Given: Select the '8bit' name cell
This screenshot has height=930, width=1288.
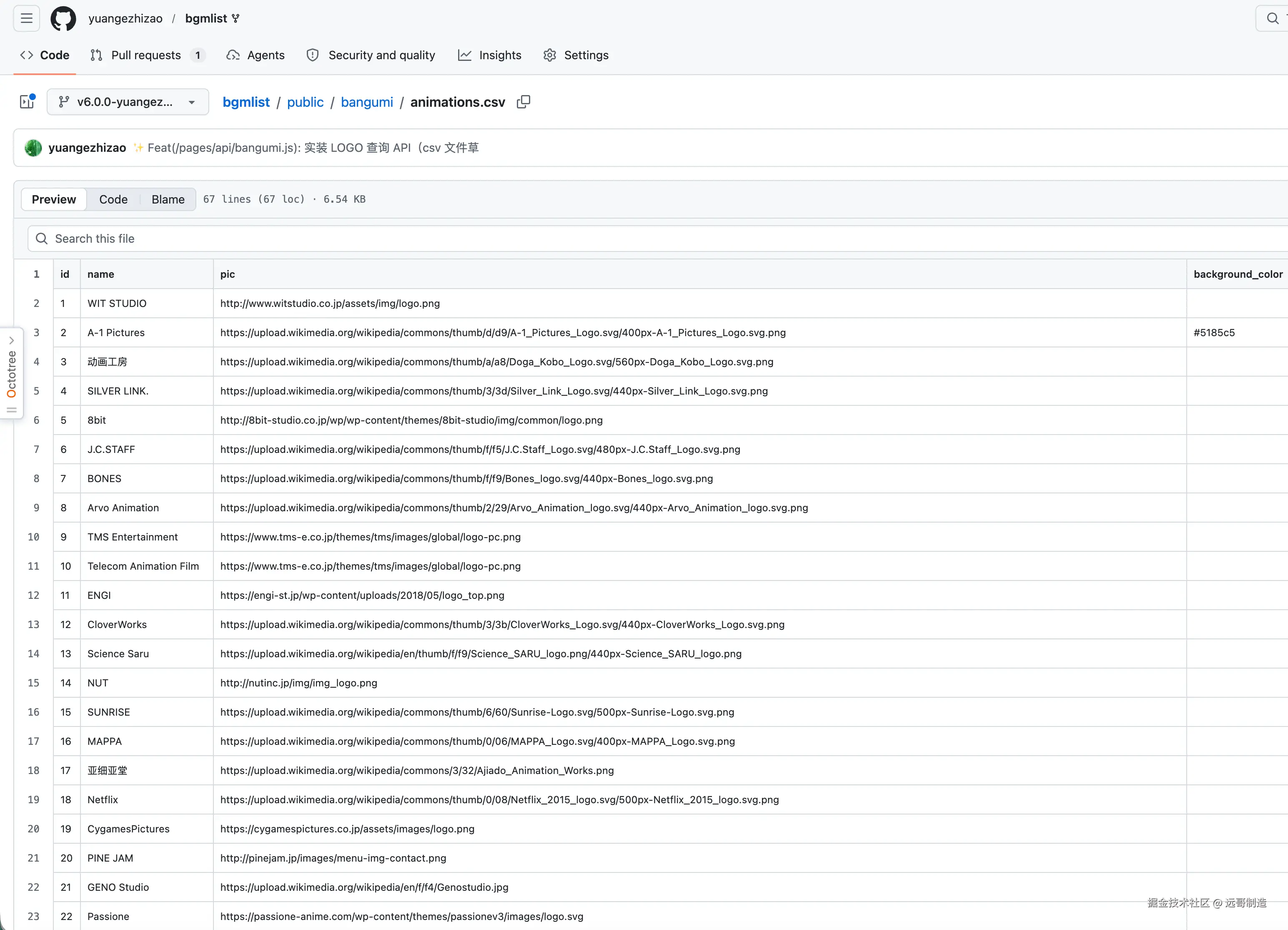Looking at the screenshot, I should tap(147, 420).
